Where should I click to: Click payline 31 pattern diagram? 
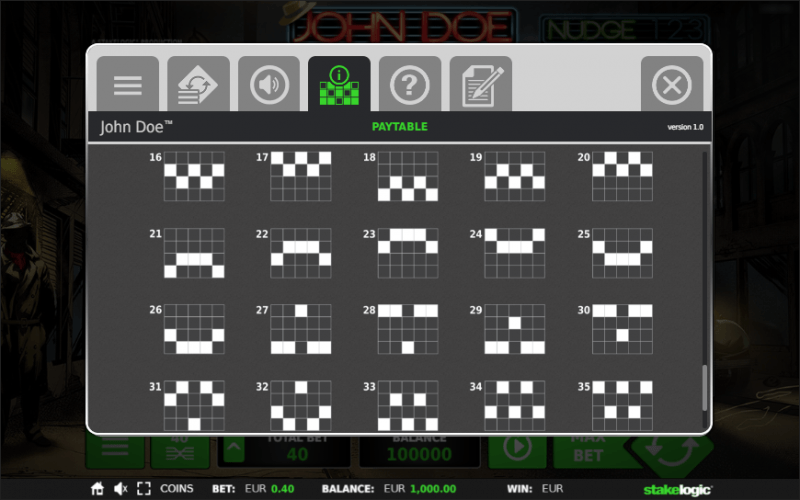[x=194, y=406]
